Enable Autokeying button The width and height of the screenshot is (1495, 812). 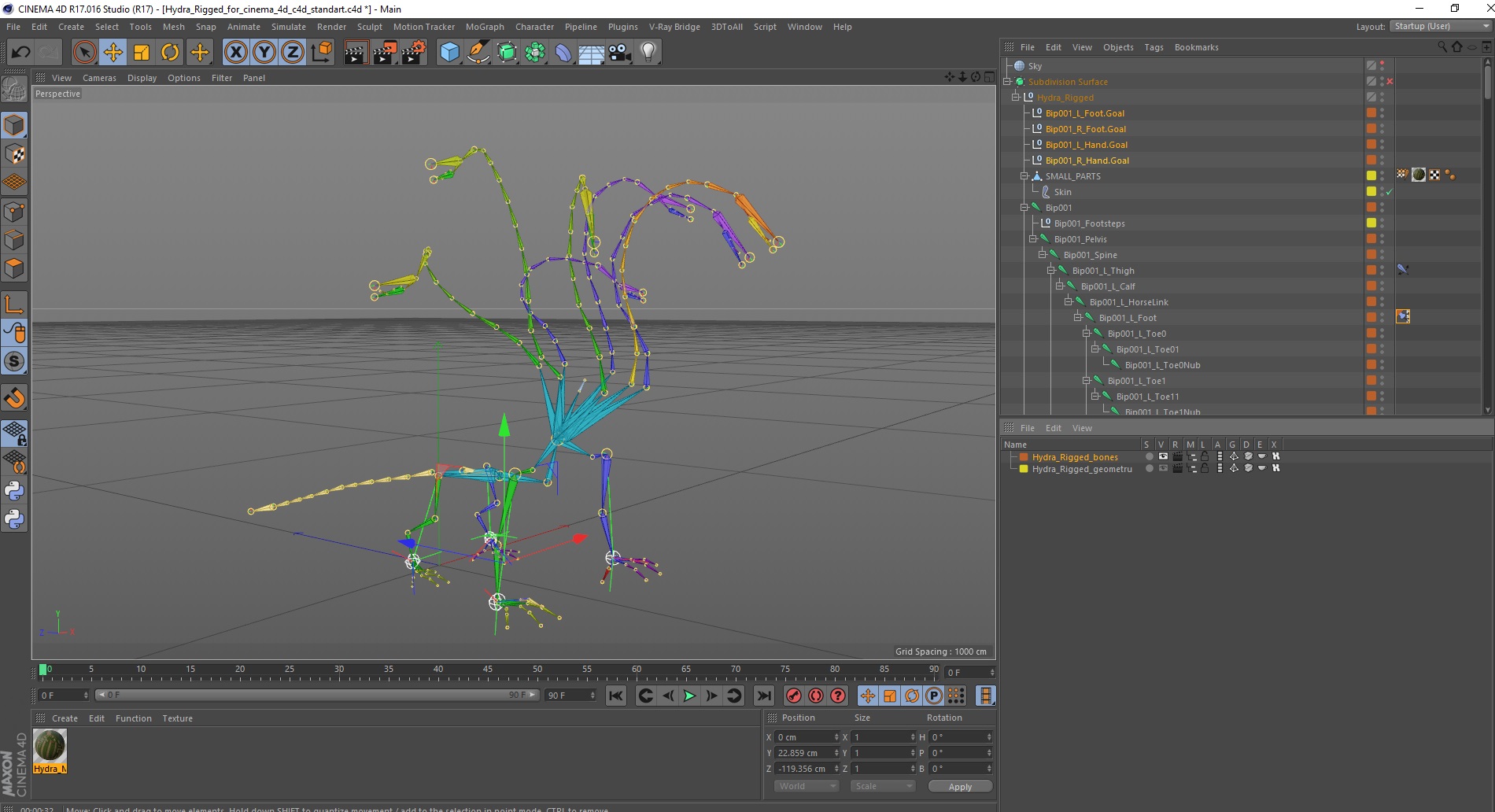tap(816, 696)
